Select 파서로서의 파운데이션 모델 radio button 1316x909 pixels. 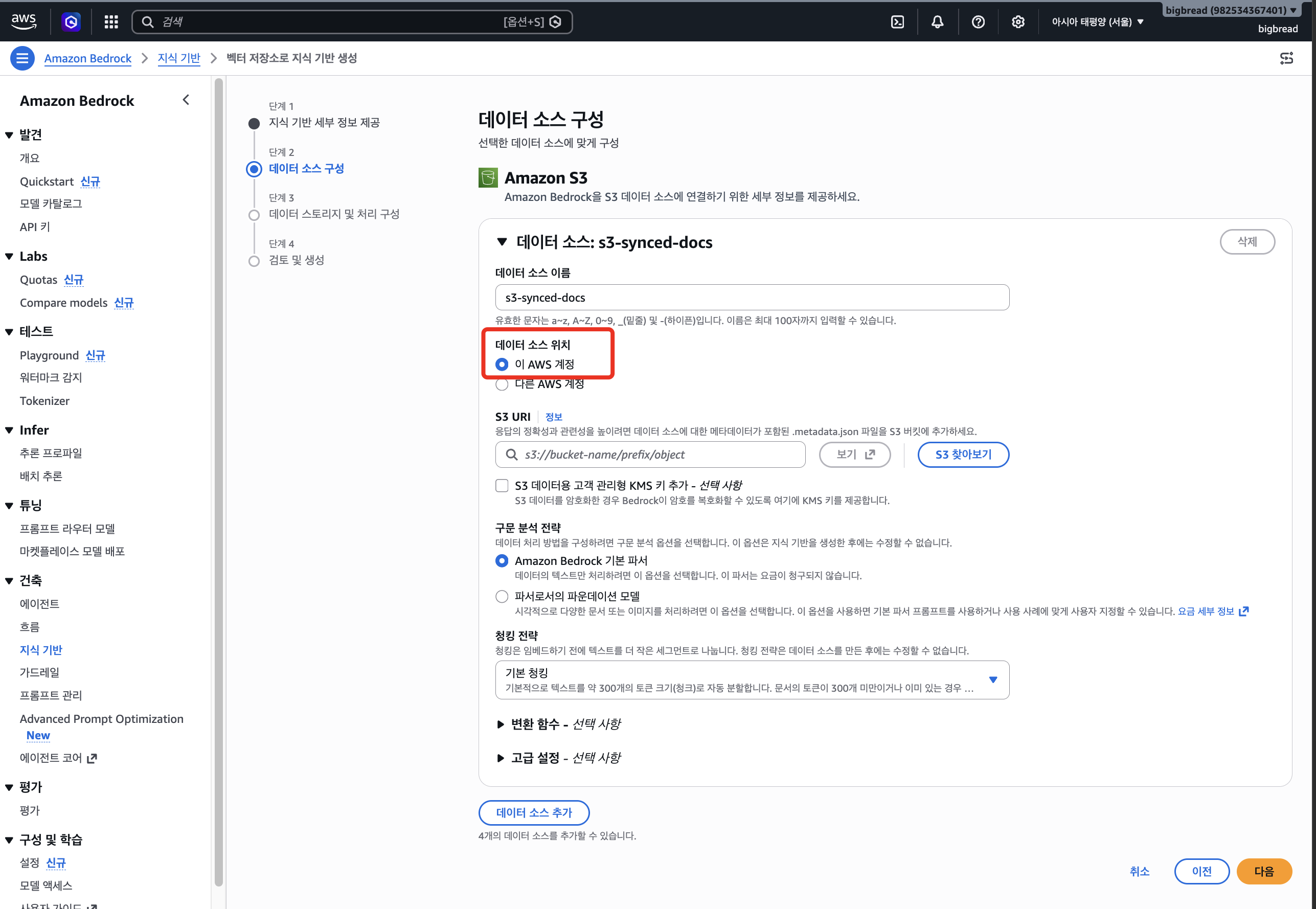click(502, 596)
